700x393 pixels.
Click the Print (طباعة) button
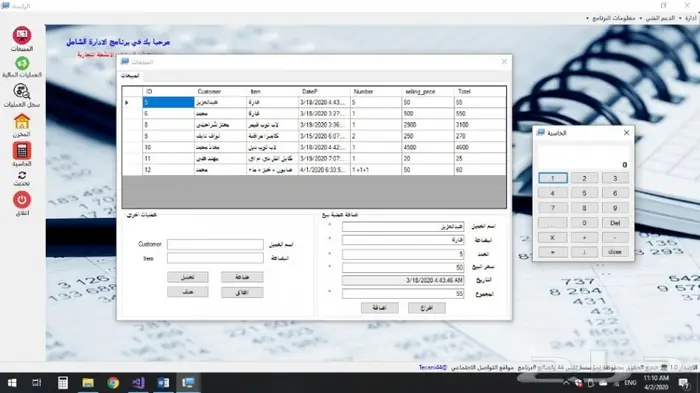point(242,277)
